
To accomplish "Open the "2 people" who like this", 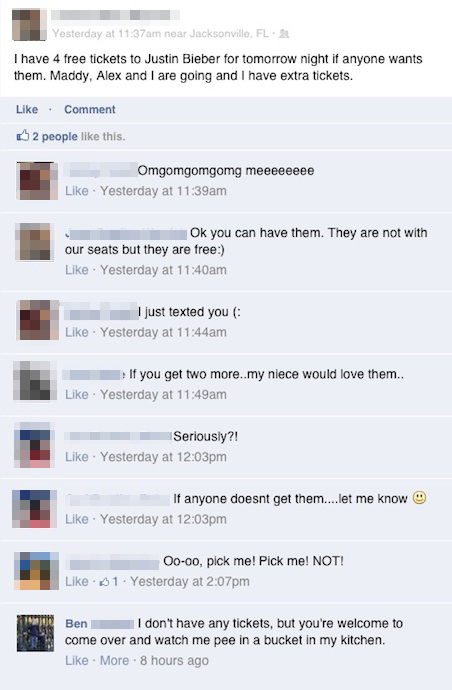I will 55,137.
